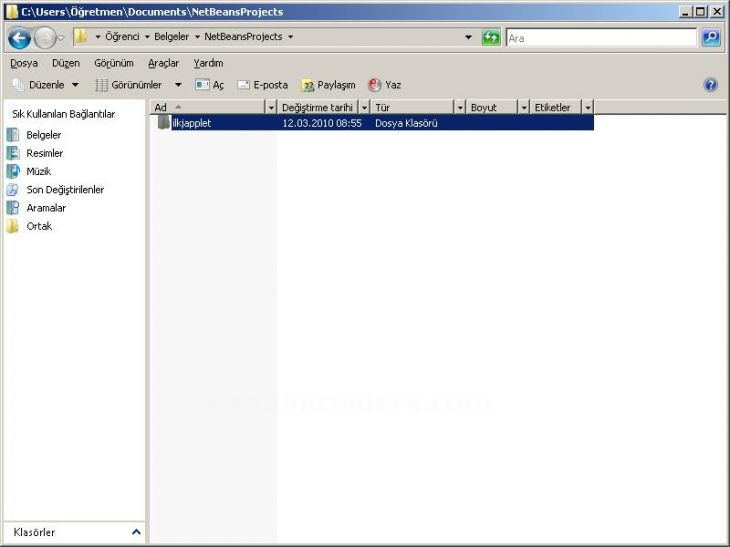Click the Ara search input field

click(x=601, y=38)
